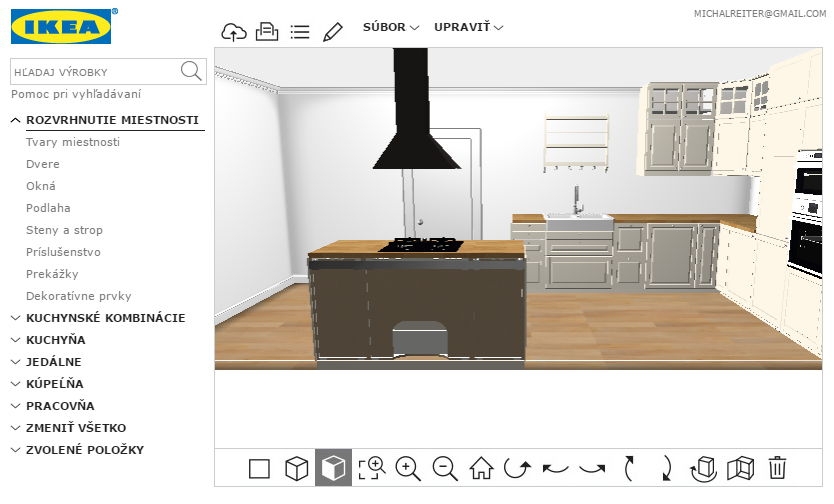Open the item list icon
The image size is (834, 504).
click(299, 31)
